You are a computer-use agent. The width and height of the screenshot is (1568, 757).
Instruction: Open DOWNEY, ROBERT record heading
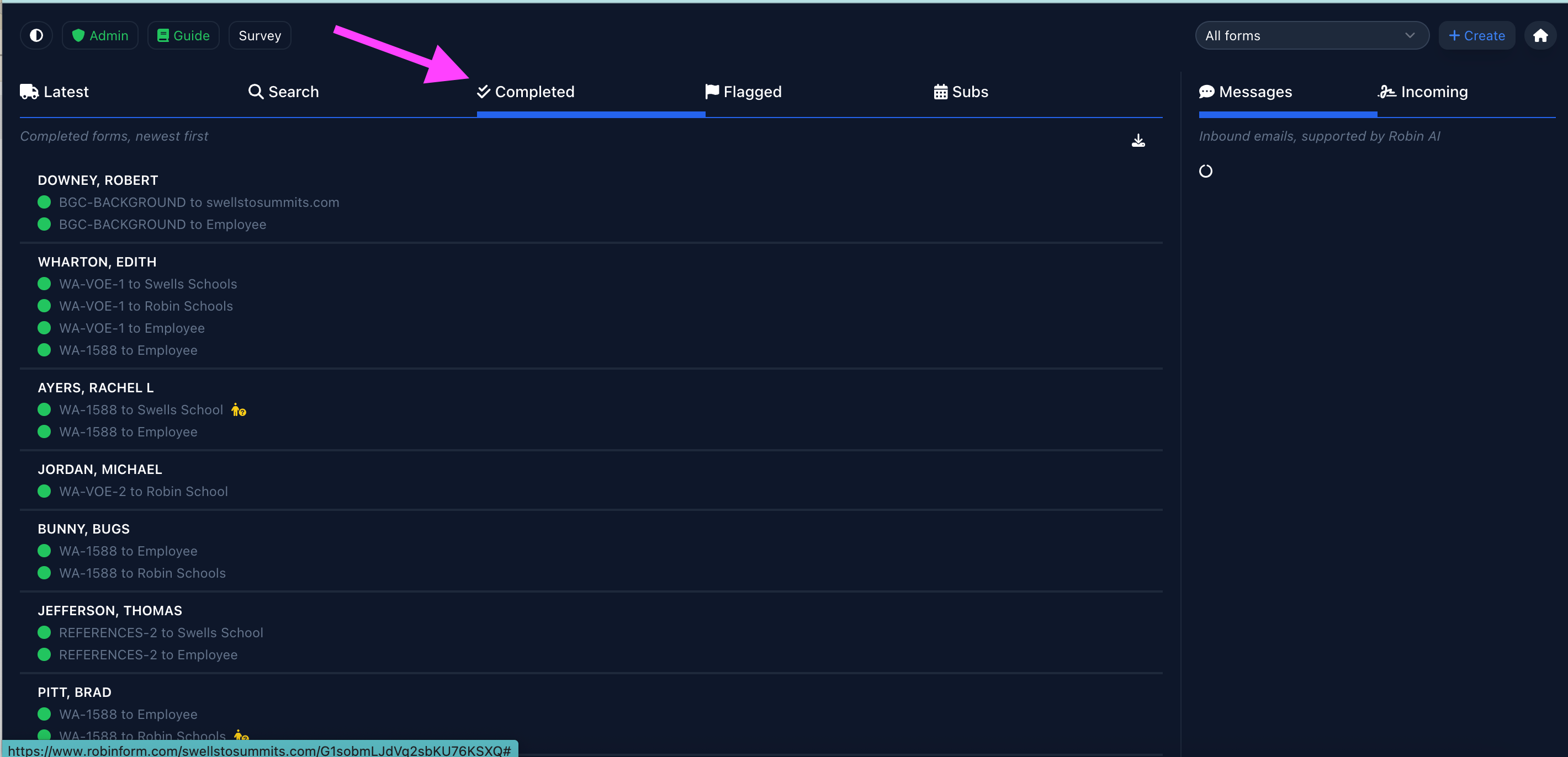click(x=98, y=180)
